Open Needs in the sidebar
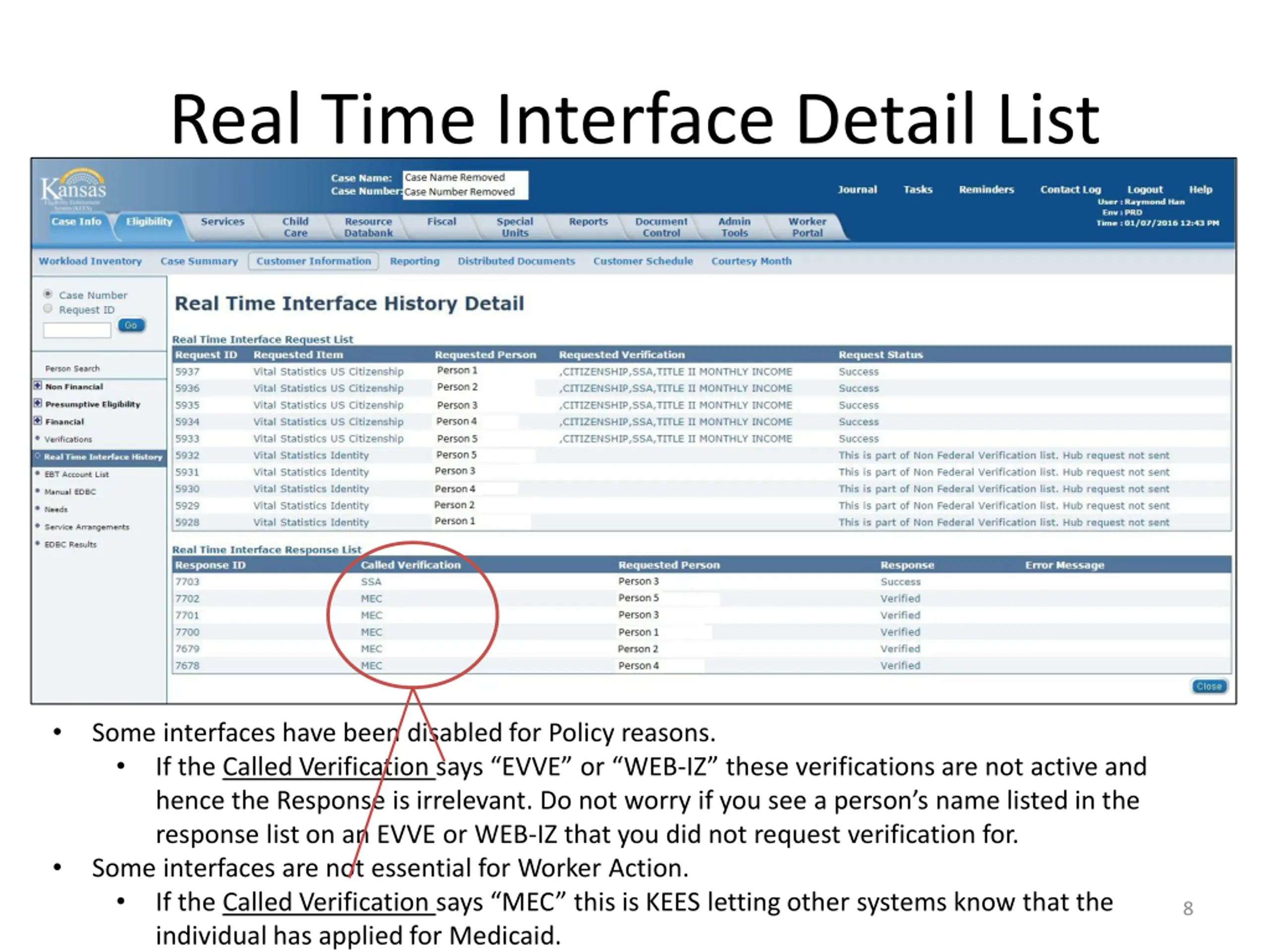This screenshot has height=952, width=1270. [56, 509]
